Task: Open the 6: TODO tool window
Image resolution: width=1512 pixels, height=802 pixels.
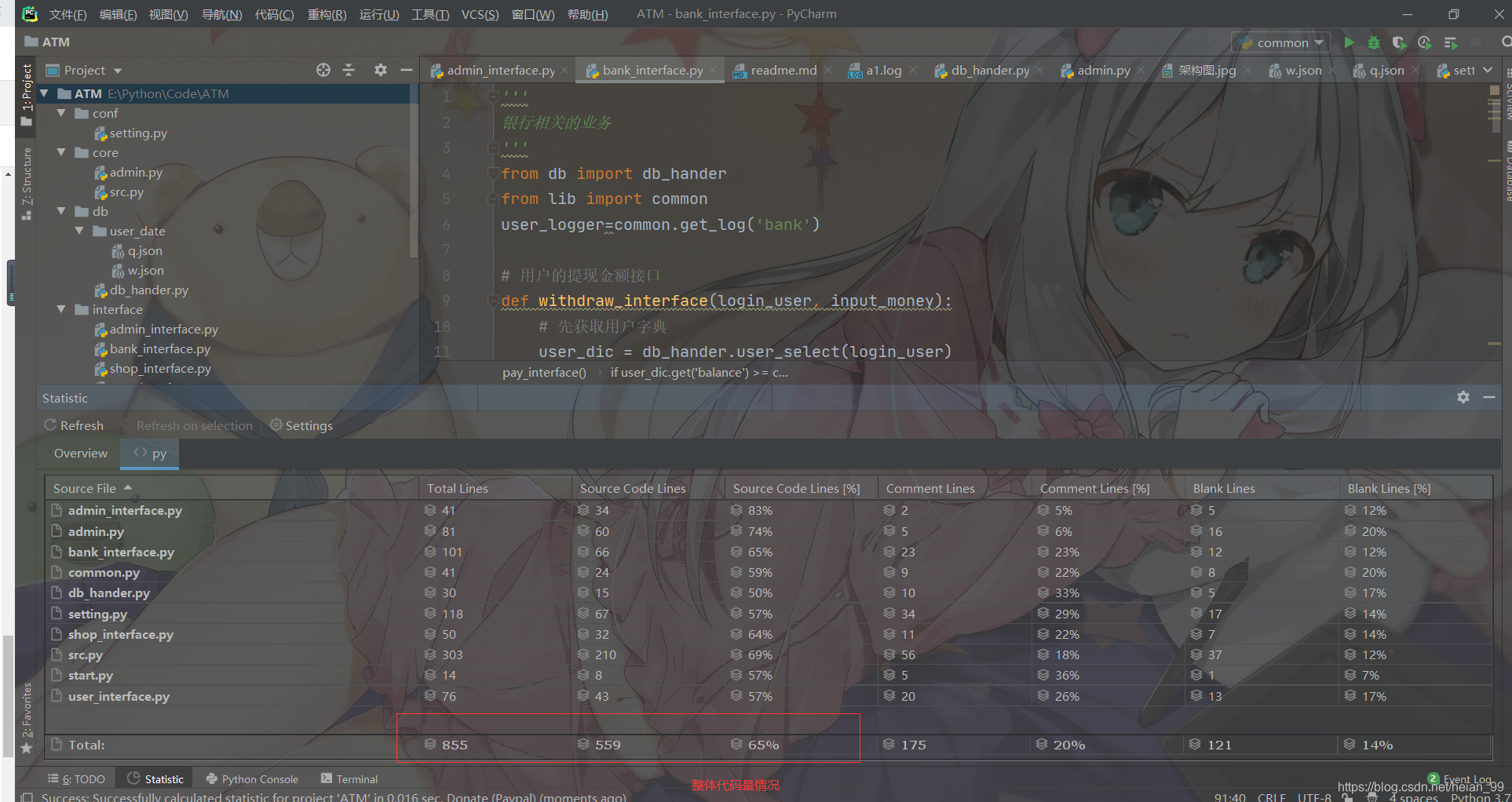Action: 76,779
